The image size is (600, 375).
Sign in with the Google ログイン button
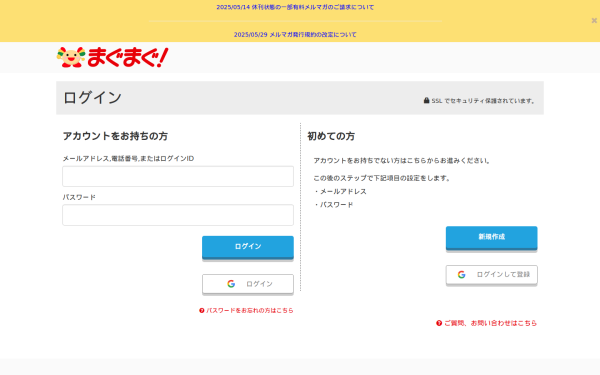(248, 284)
